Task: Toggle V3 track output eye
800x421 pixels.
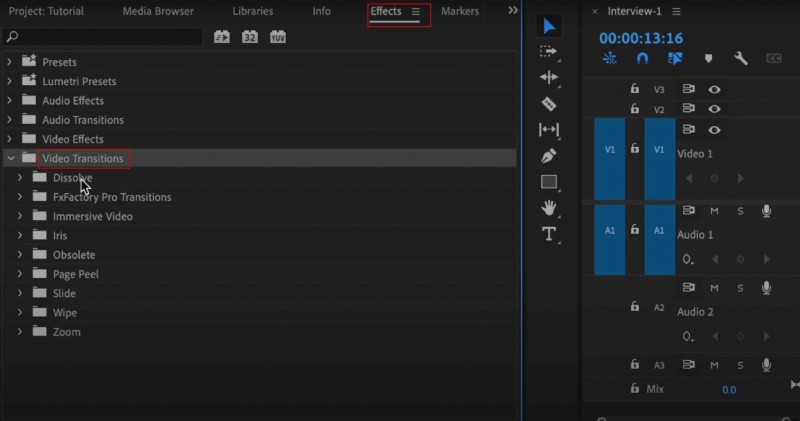Action: click(714, 89)
